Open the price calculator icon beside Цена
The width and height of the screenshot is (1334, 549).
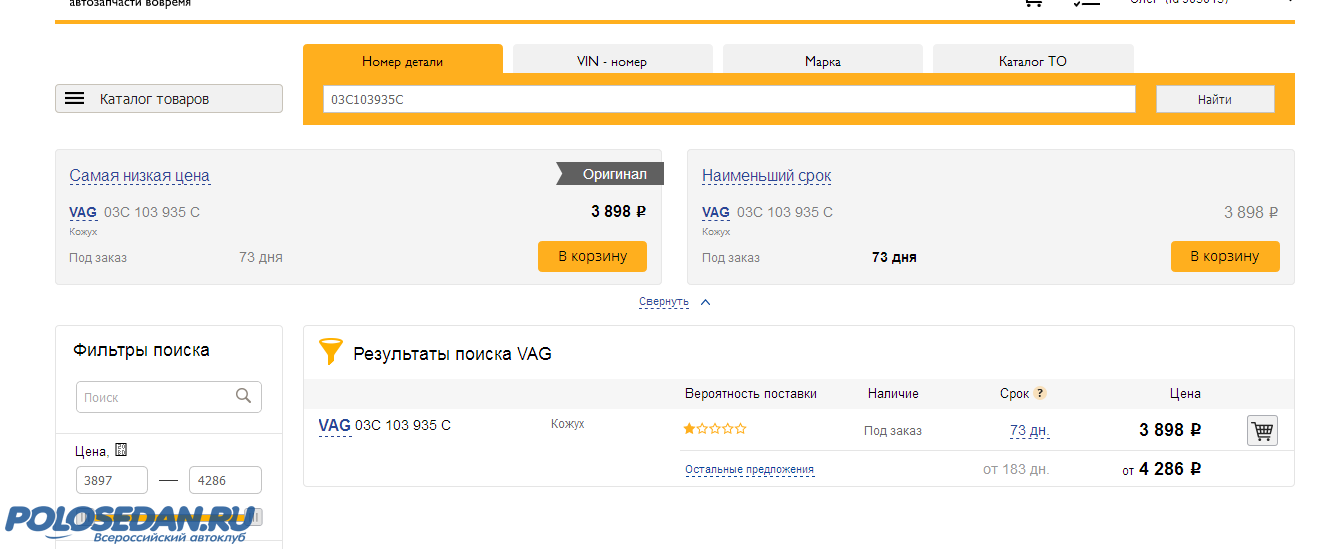[x=121, y=450]
